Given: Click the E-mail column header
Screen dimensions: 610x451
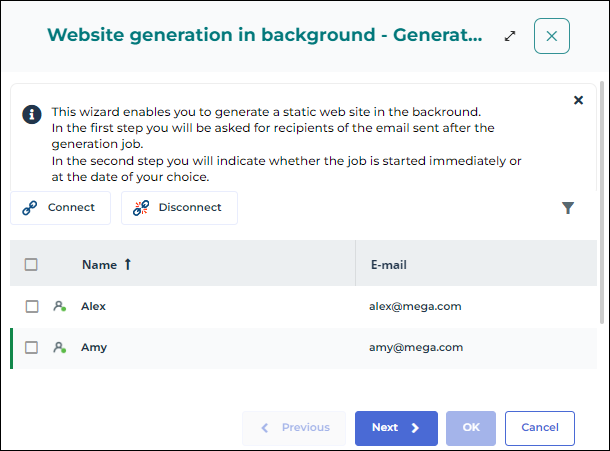Looking at the screenshot, I should (388, 265).
